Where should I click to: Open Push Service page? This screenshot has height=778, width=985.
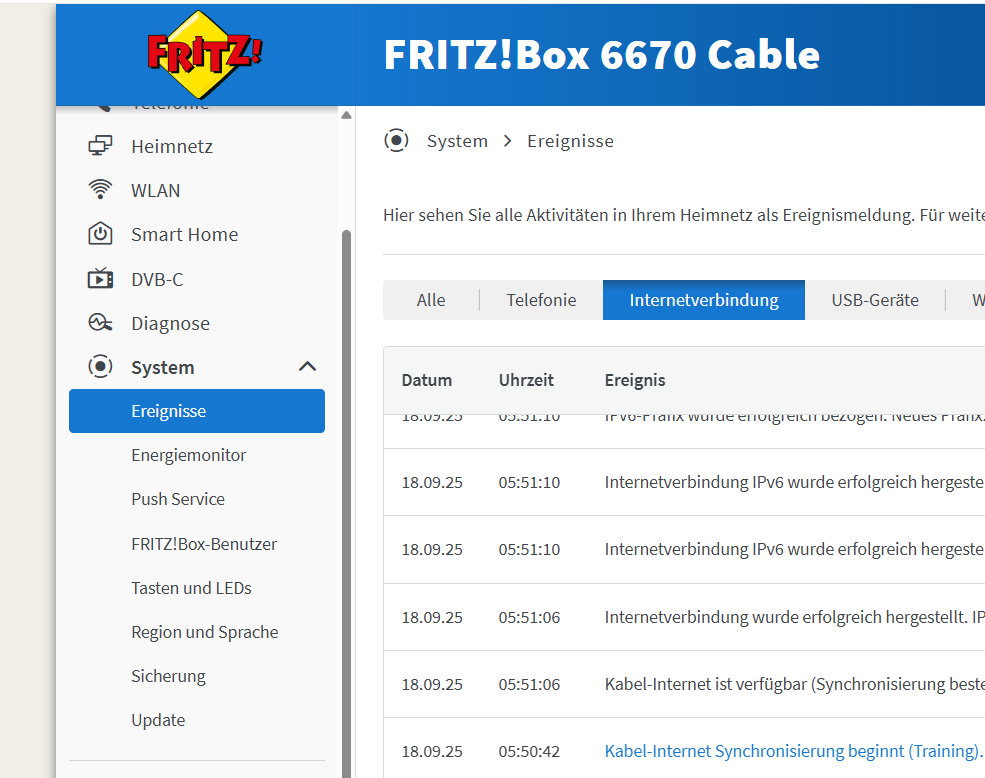pos(178,499)
